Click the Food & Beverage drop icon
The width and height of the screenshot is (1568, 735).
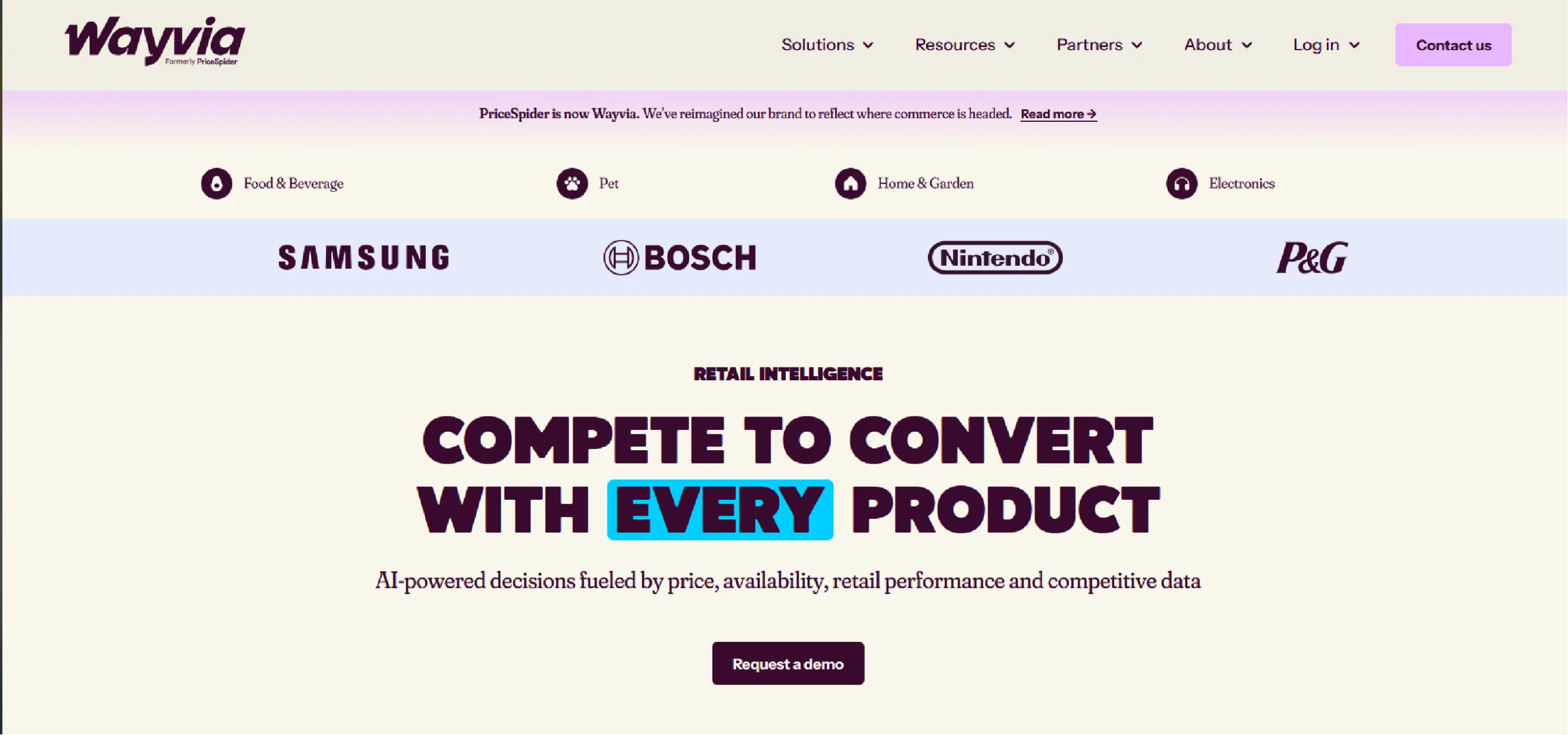click(216, 183)
